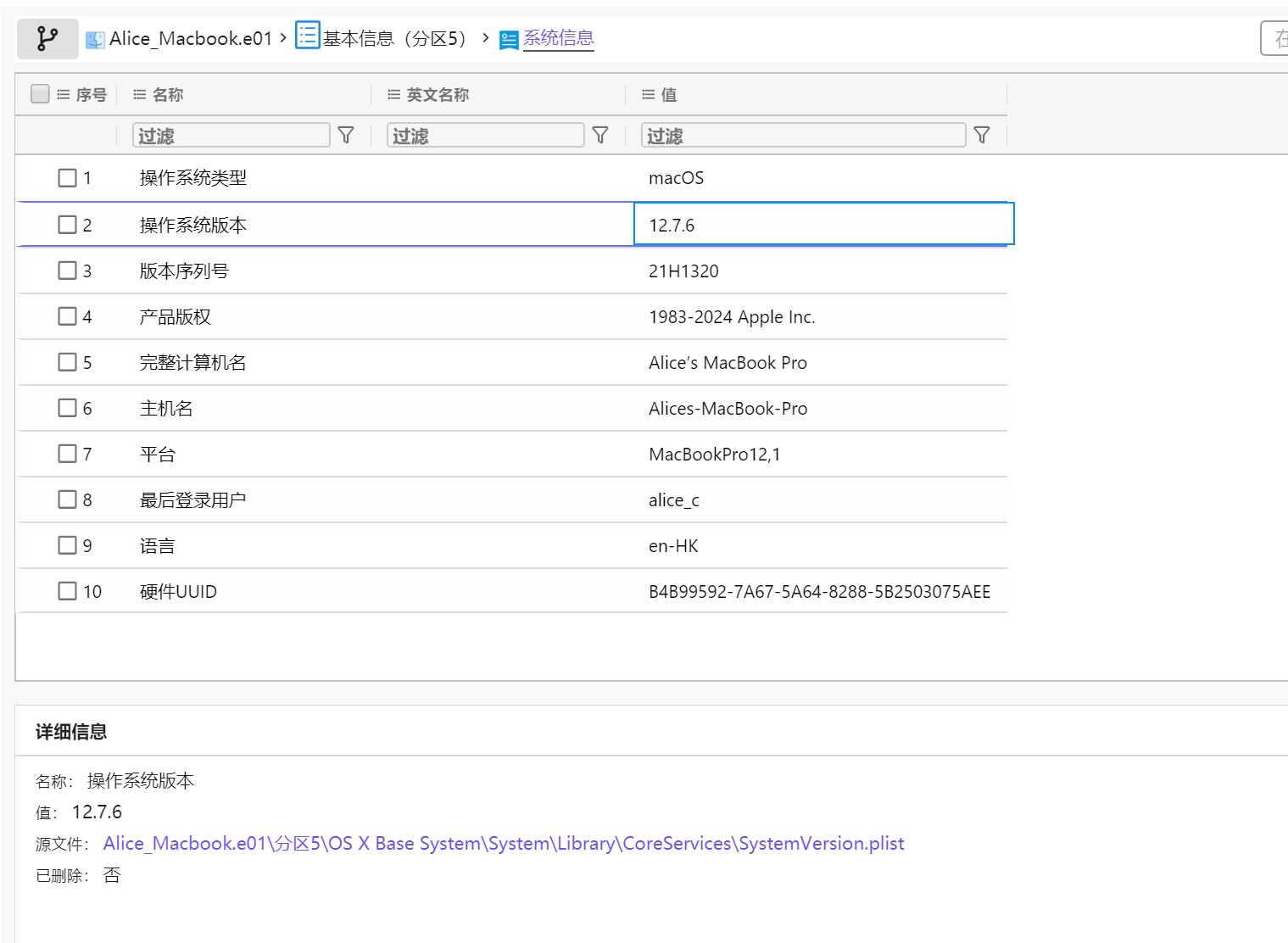Check the box for row 8 最后登录用户
Screen dimensions: 1288x943
[x=68, y=499]
